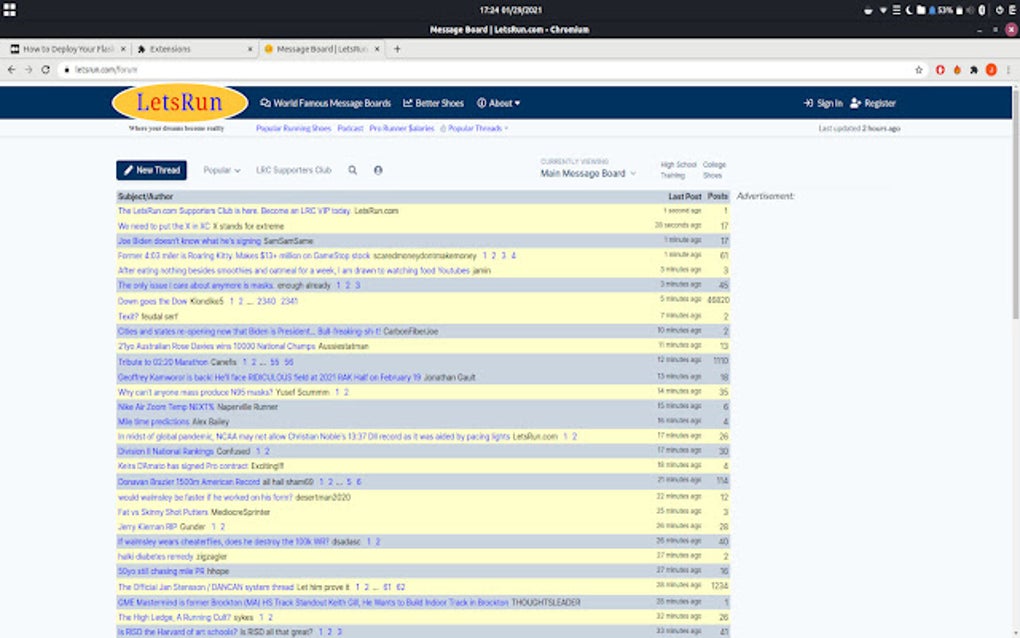Open the Main Message Board selector

586,175
